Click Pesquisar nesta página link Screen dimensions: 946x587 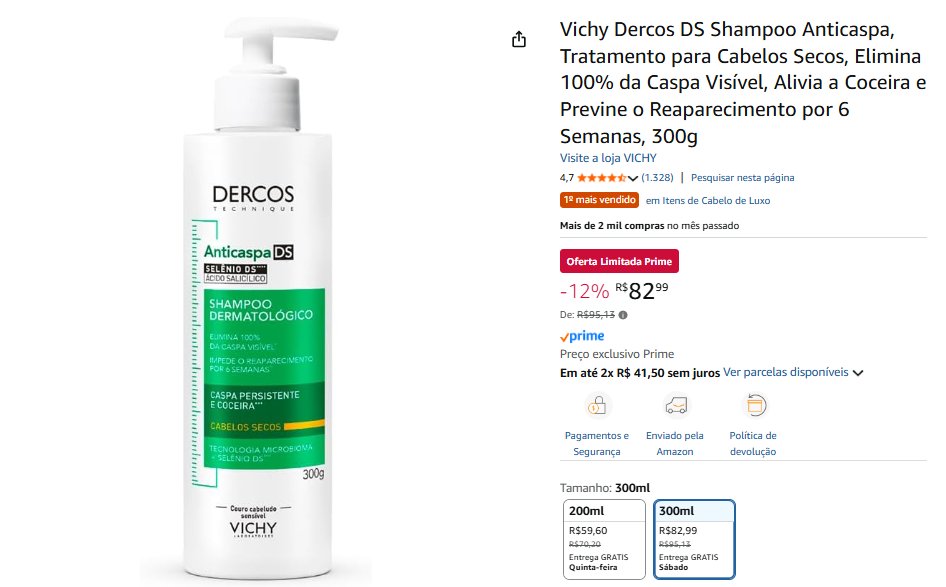click(x=742, y=177)
